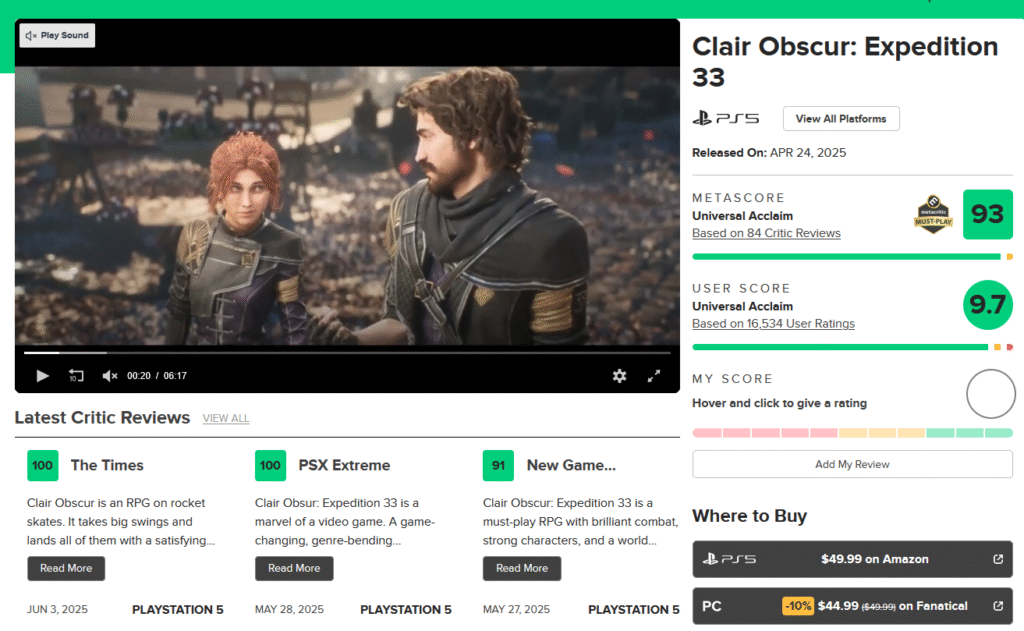
Task: Click the JUN 3, 2025 review date
Action: point(57,609)
